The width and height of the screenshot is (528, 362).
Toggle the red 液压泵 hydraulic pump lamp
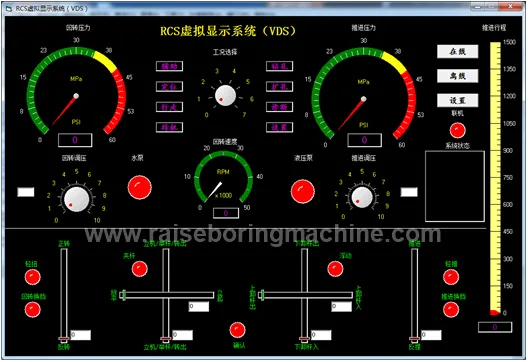click(303, 191)
